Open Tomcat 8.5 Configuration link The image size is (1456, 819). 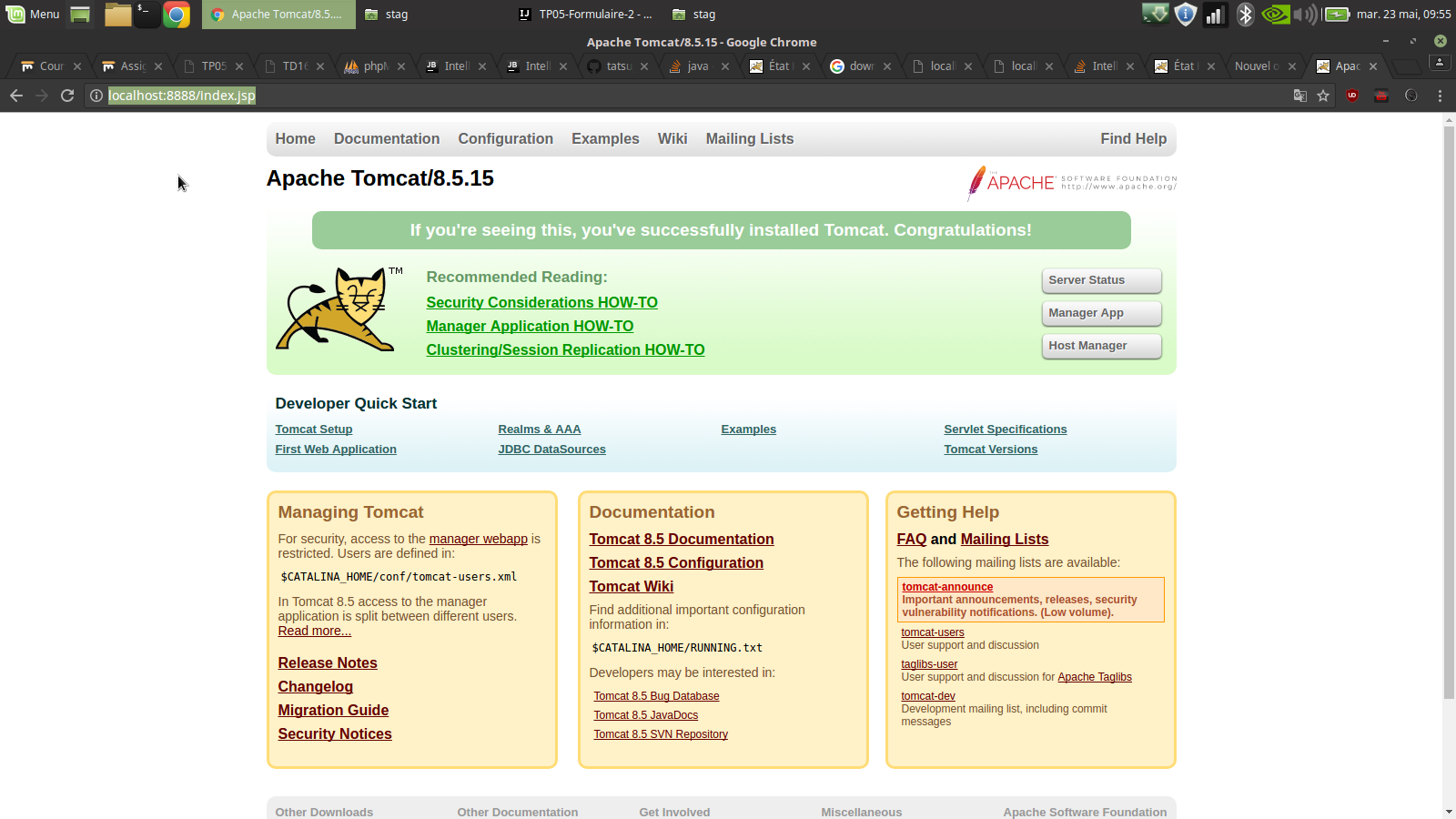click(x=676, y=563)
